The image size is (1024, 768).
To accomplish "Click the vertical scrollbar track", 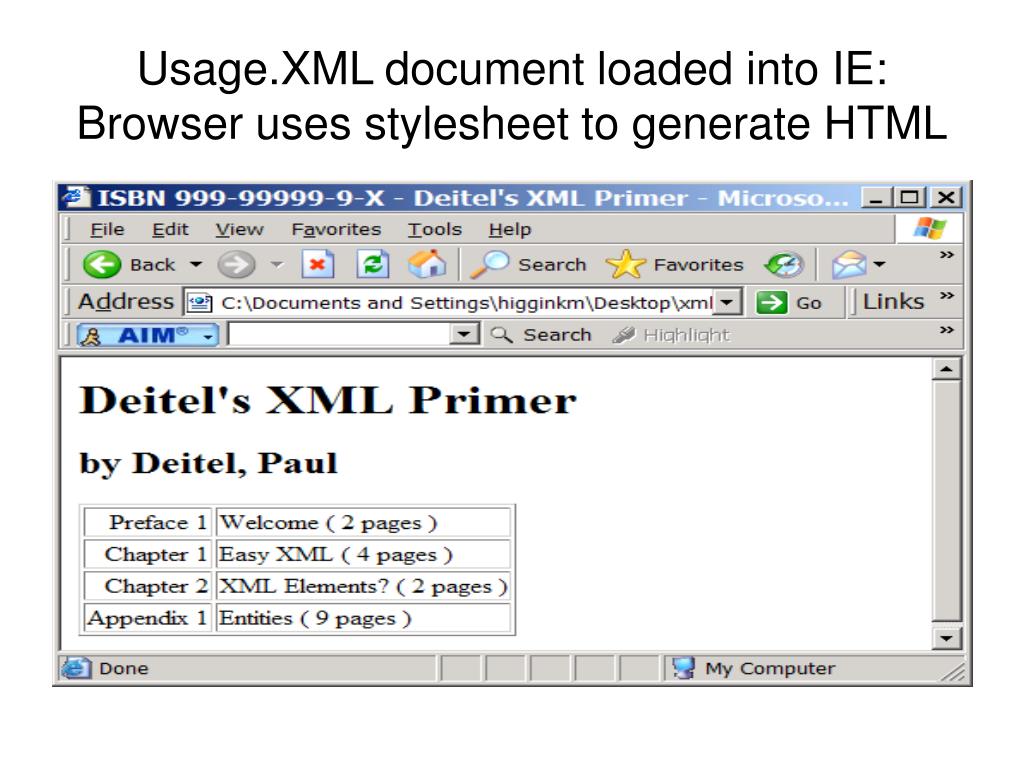I will [946, 503].
